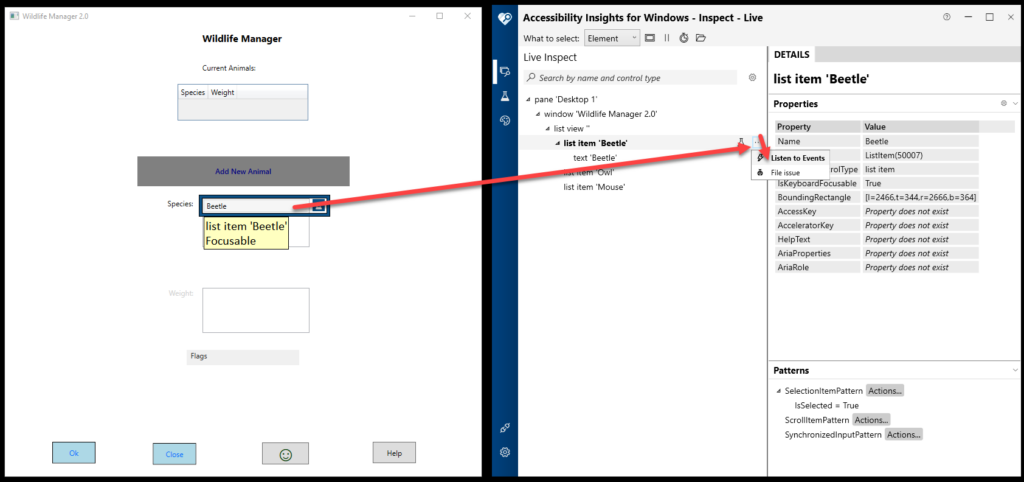
Task: Click the Add New Animal bar
Action: coord(243,171)
